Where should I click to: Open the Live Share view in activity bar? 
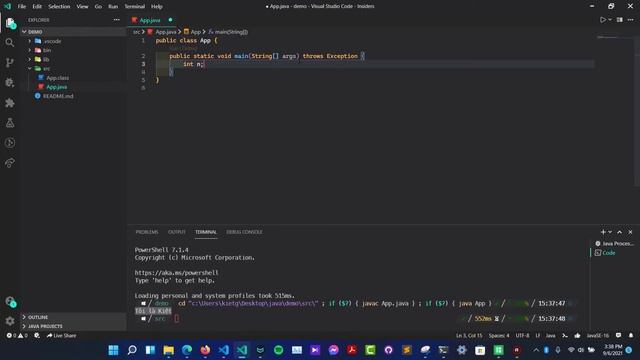point(10,162)
